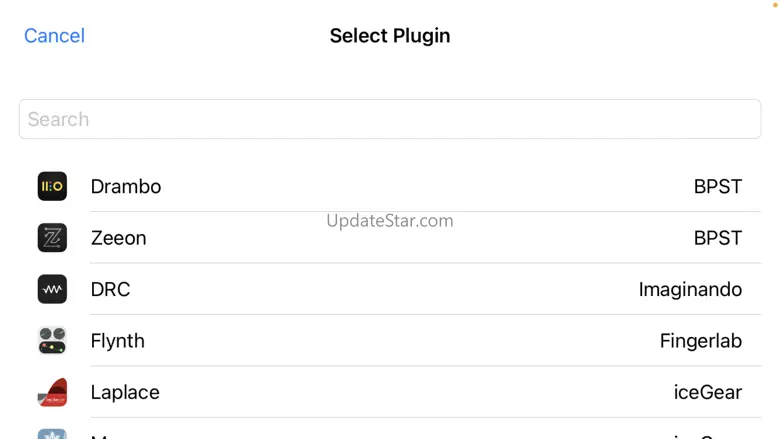The height and width of the screenshot is (439, 780).
Task: Tap the DRC waveform icon
Action: pos(52,289)
